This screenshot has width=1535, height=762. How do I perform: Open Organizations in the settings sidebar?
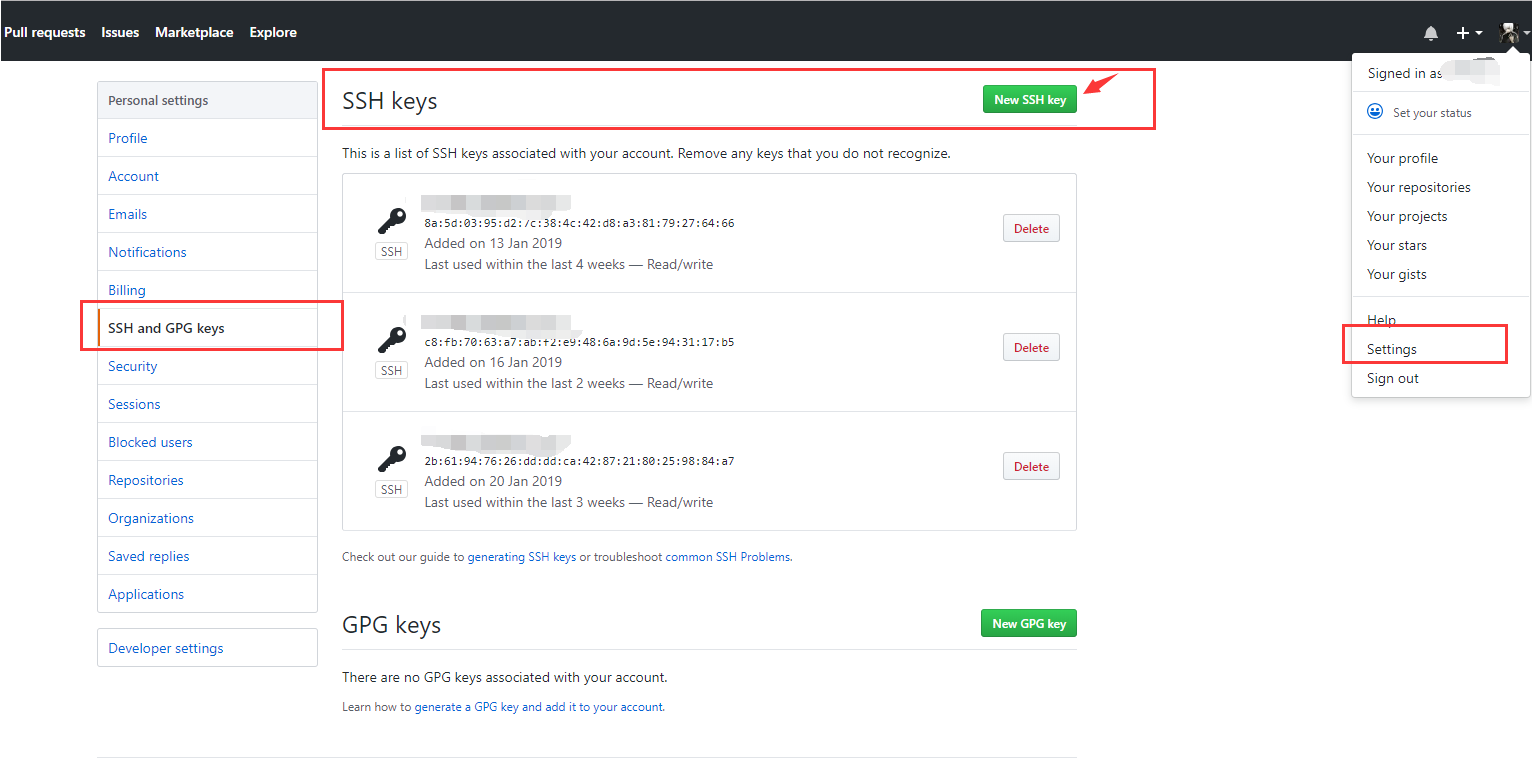207,518
